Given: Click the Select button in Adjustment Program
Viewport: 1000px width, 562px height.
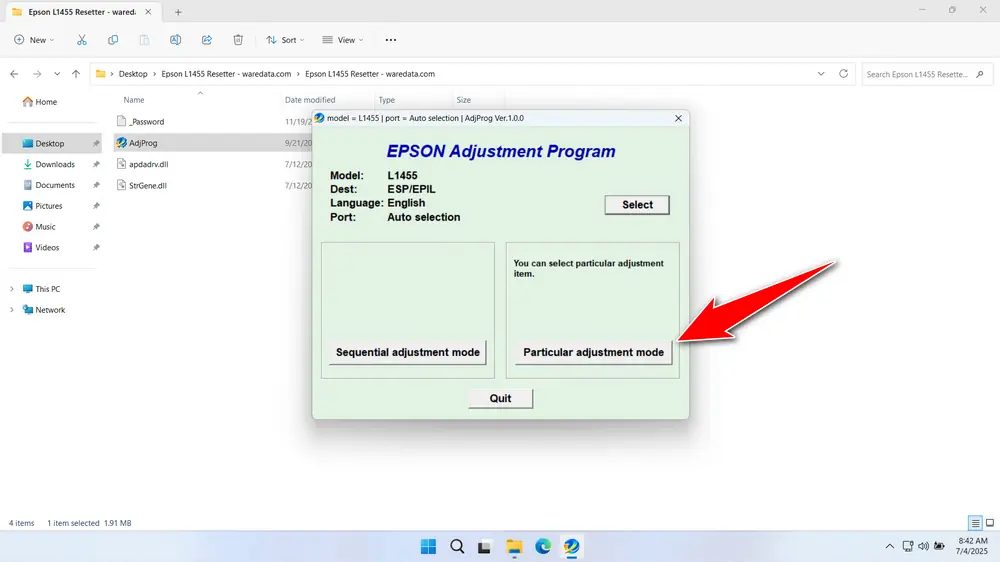Looking at the screenshot, I should click(636, 205).
